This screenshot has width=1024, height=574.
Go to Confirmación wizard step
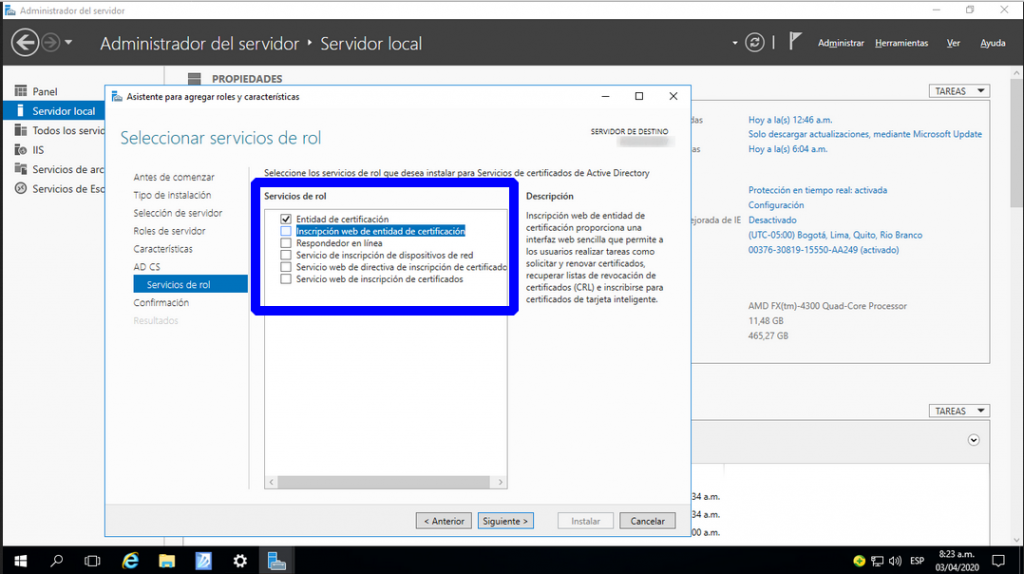(x=161, y=302)
